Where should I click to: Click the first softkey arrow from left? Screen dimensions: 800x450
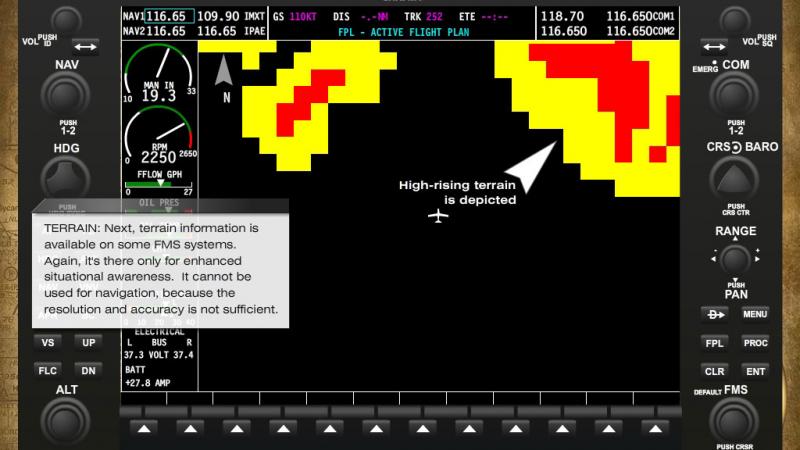pyautogui.click(x=144, y=429)
